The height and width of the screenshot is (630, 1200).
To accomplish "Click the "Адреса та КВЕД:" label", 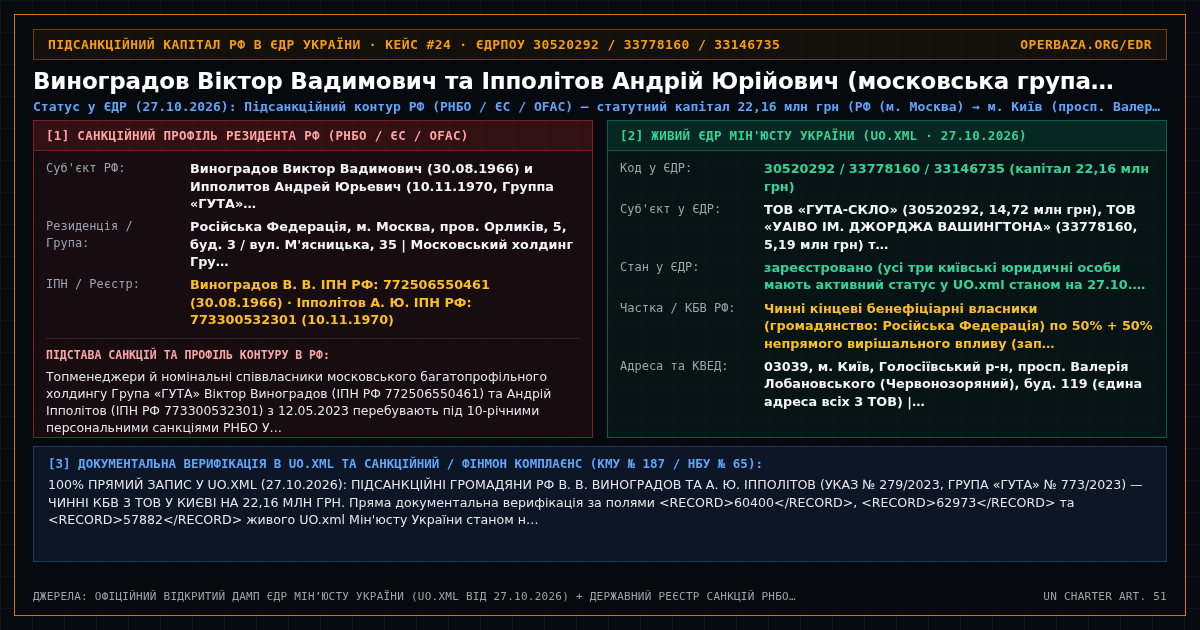I will tap(674, 366).
